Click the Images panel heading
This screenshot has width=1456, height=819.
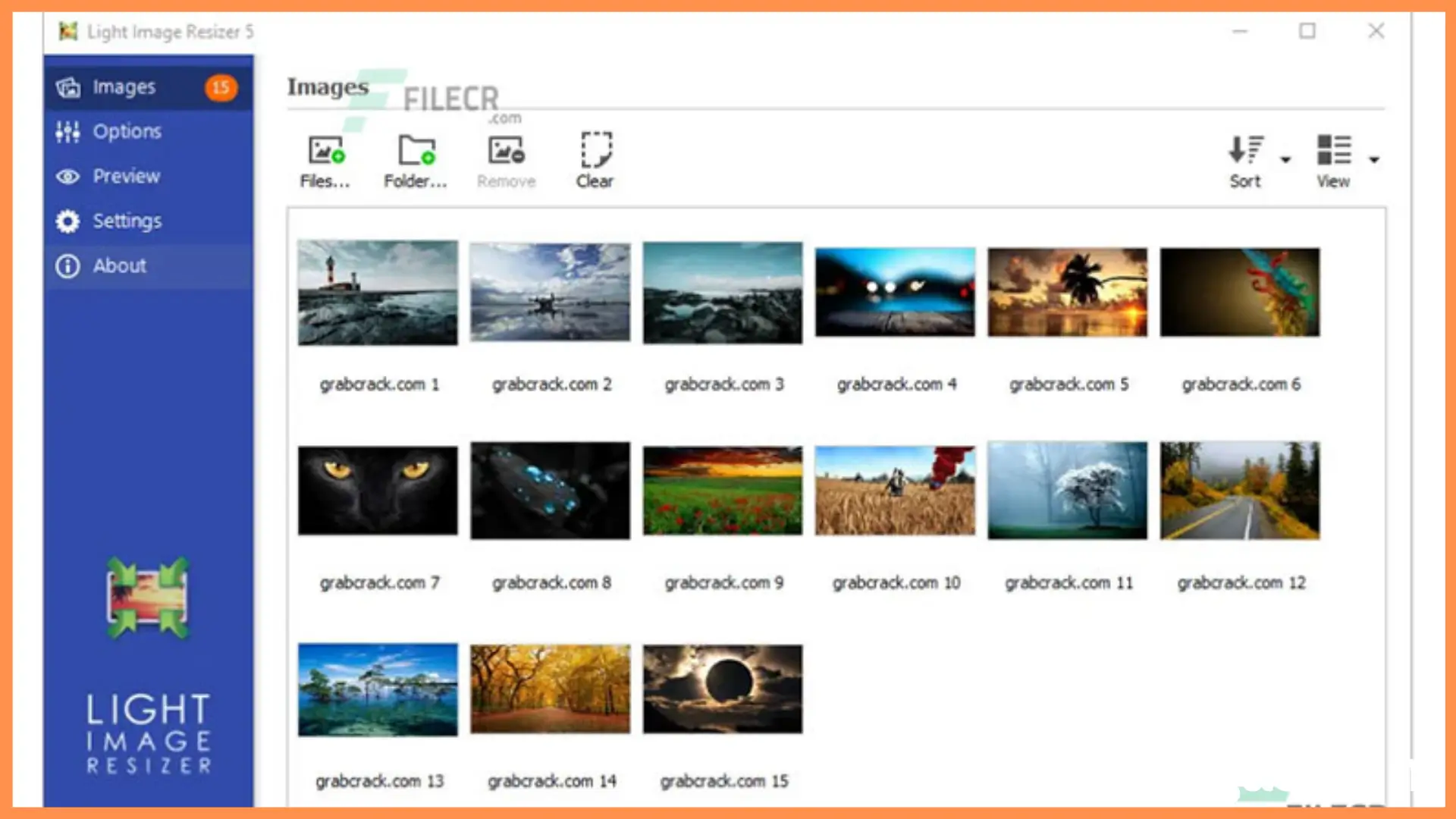328,87
